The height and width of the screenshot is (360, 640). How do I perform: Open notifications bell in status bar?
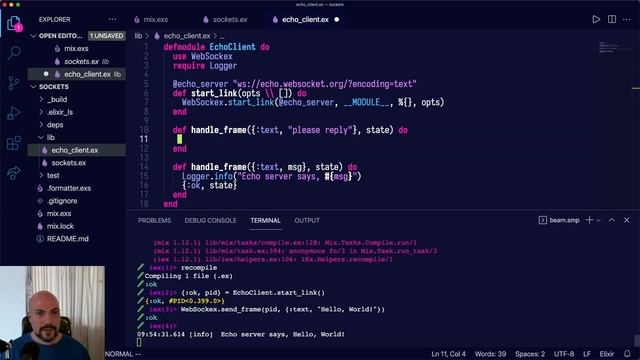627,354
